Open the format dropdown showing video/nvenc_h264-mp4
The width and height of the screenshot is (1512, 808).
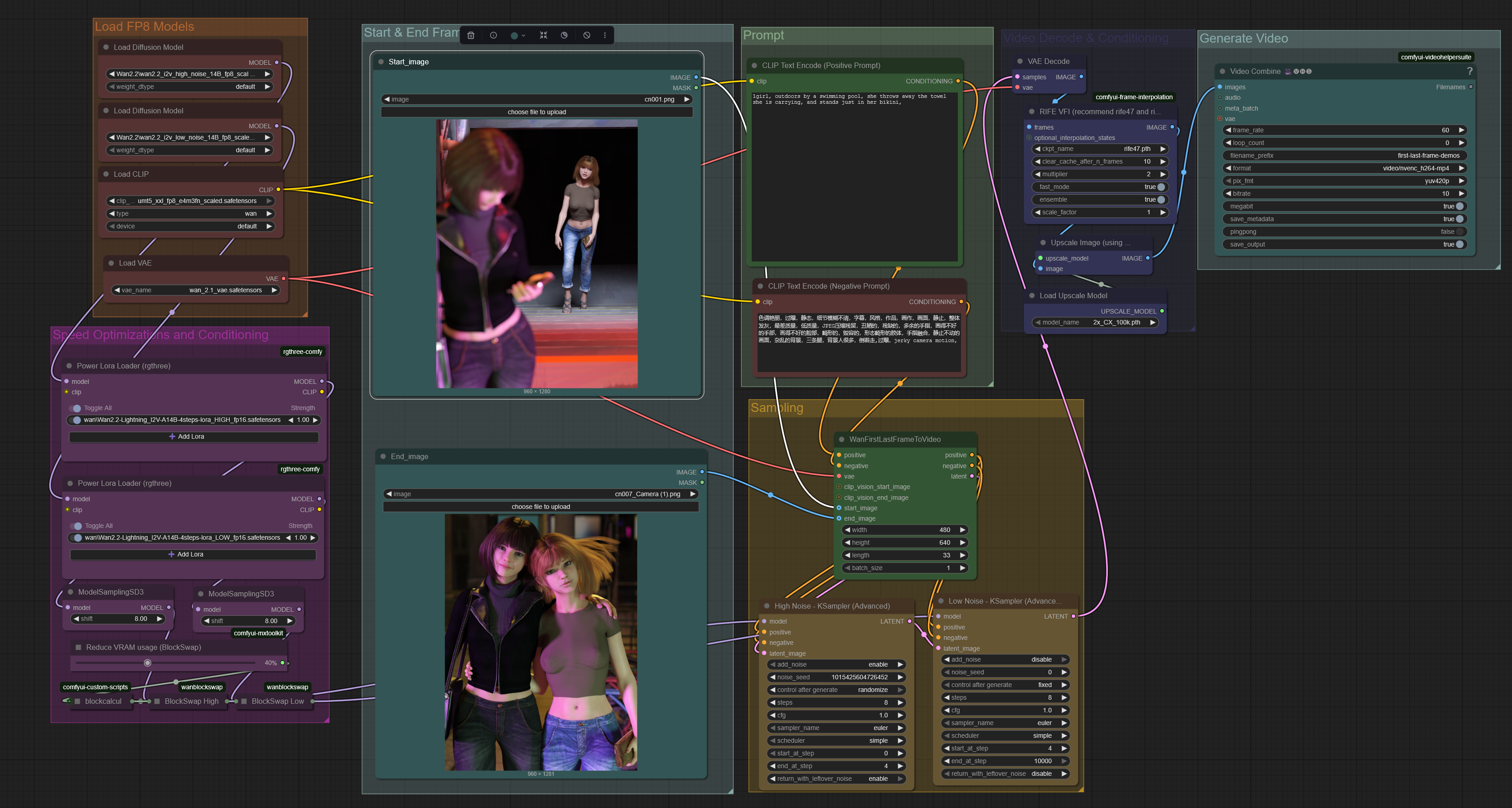pos(1344,168)
